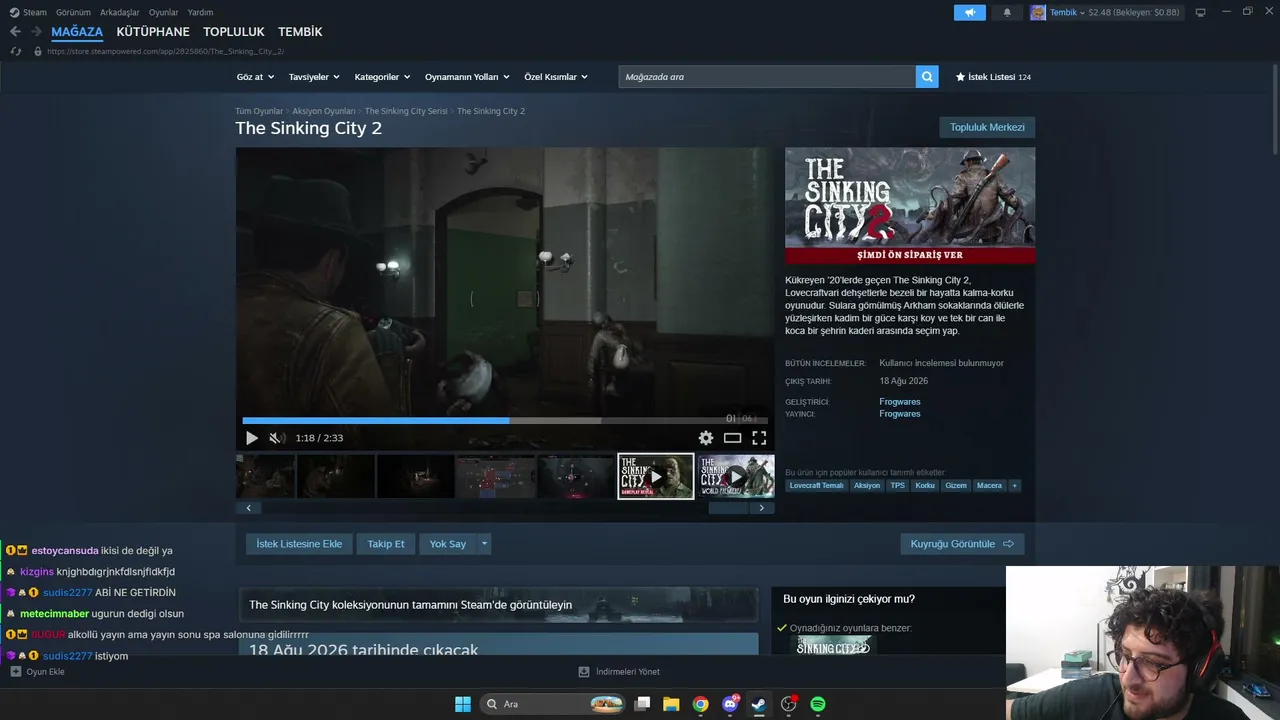The image size is (1280, 720).
Task: Switch to Big Picture mode monitor icon
Action: (1200, 13)
